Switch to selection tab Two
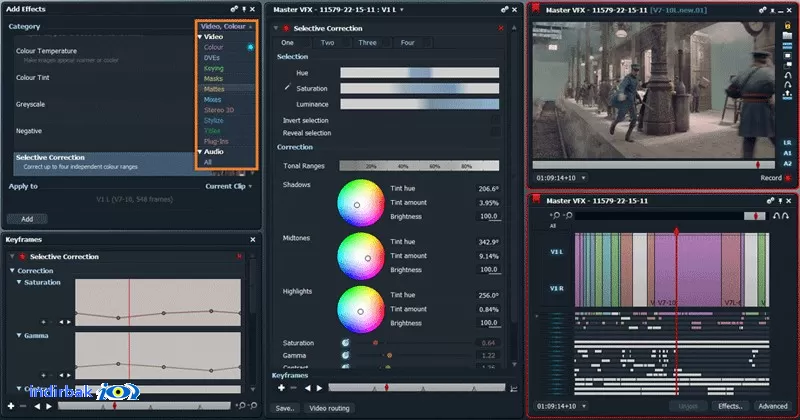800x420 pixels. click(332, 43)
